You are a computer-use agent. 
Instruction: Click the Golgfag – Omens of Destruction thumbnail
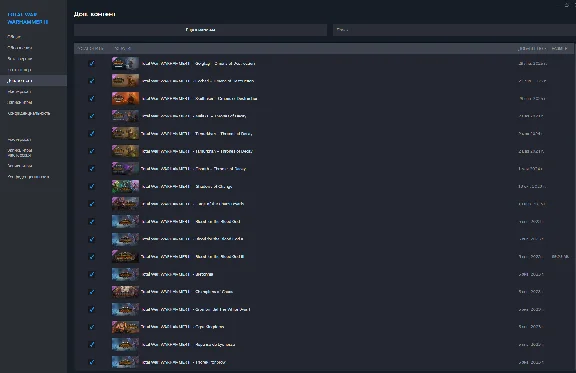click(x=125, y=63)
